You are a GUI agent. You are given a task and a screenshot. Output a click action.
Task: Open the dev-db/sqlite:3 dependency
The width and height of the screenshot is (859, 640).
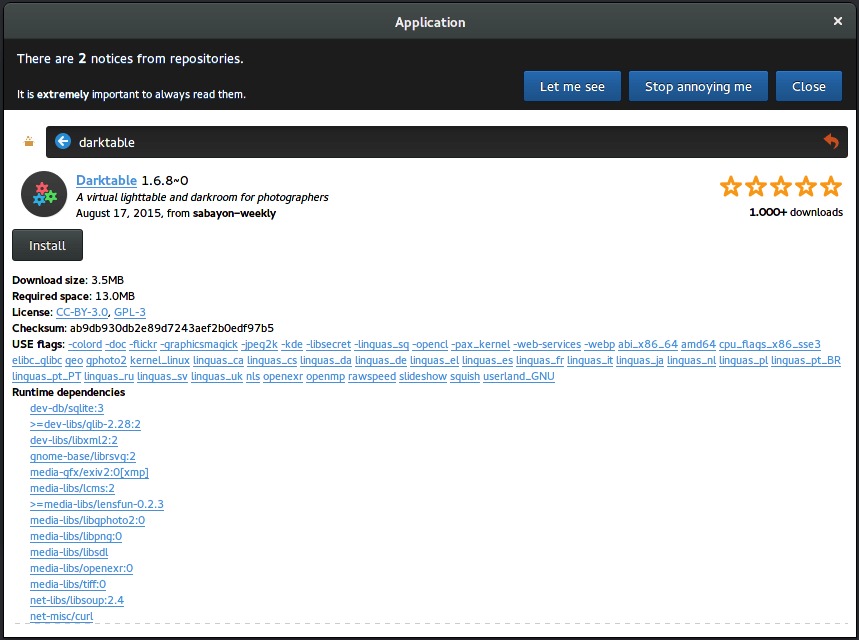point(67,408)
